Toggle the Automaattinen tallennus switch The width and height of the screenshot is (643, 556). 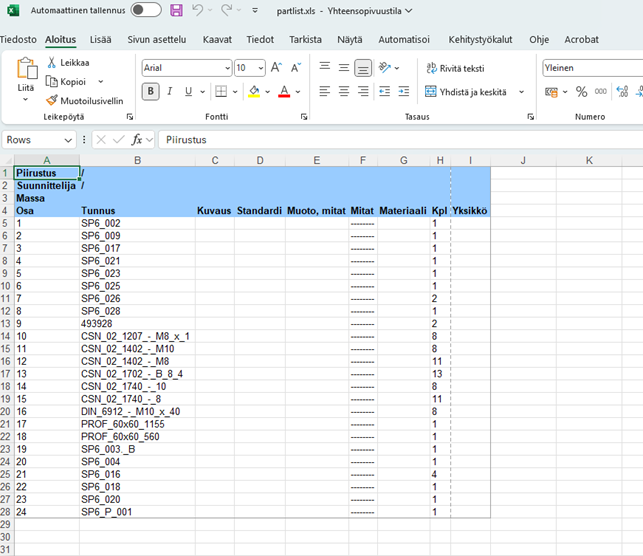[x=145, y=10]
